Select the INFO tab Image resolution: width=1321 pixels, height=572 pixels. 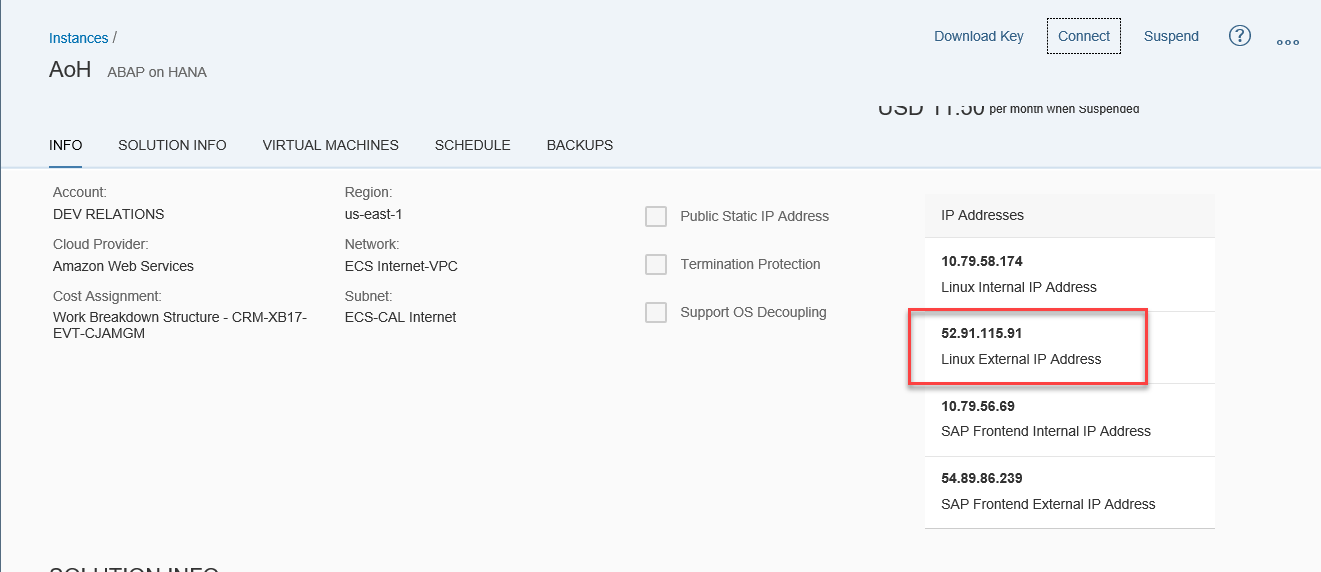click(66, 145)
